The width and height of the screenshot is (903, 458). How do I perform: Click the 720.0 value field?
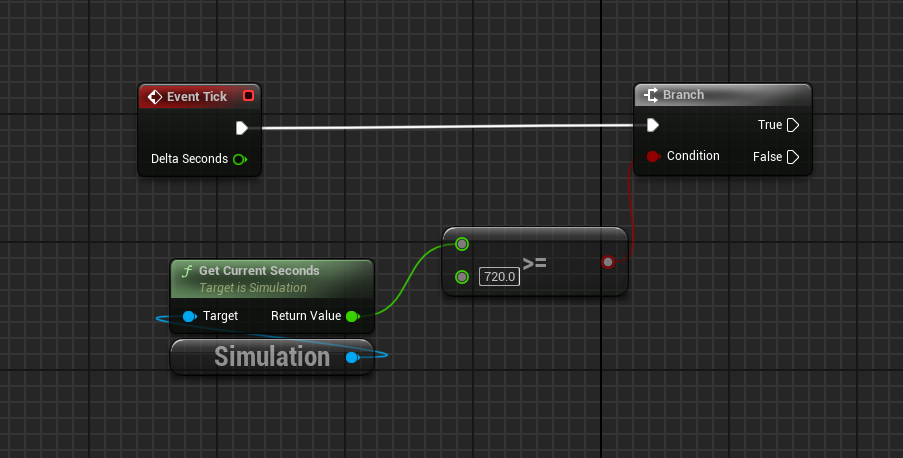[x=499, y=276]
